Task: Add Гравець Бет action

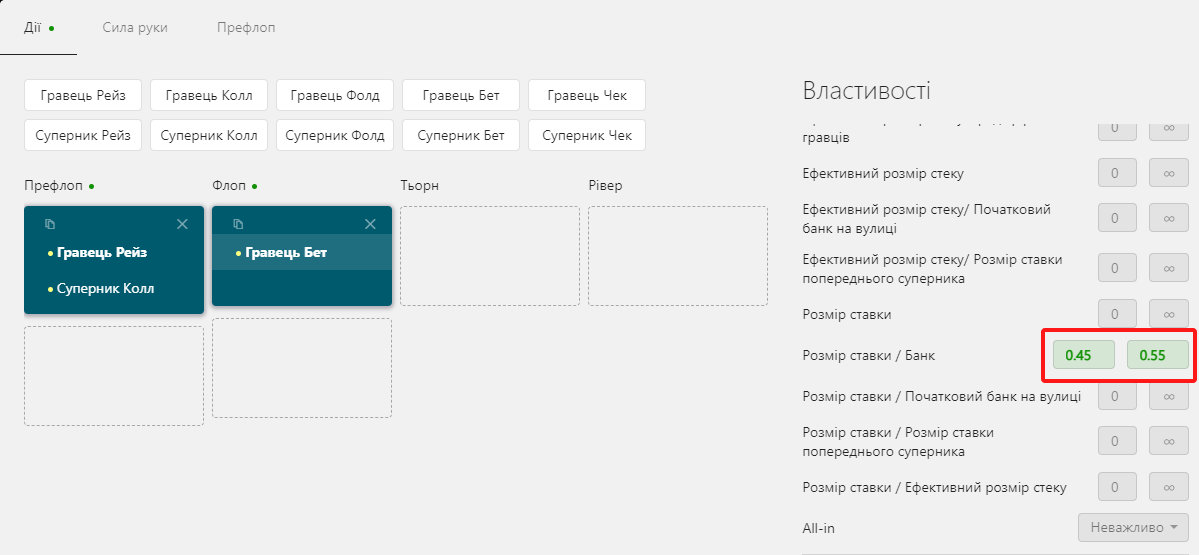Action: (x=460, y=96)
